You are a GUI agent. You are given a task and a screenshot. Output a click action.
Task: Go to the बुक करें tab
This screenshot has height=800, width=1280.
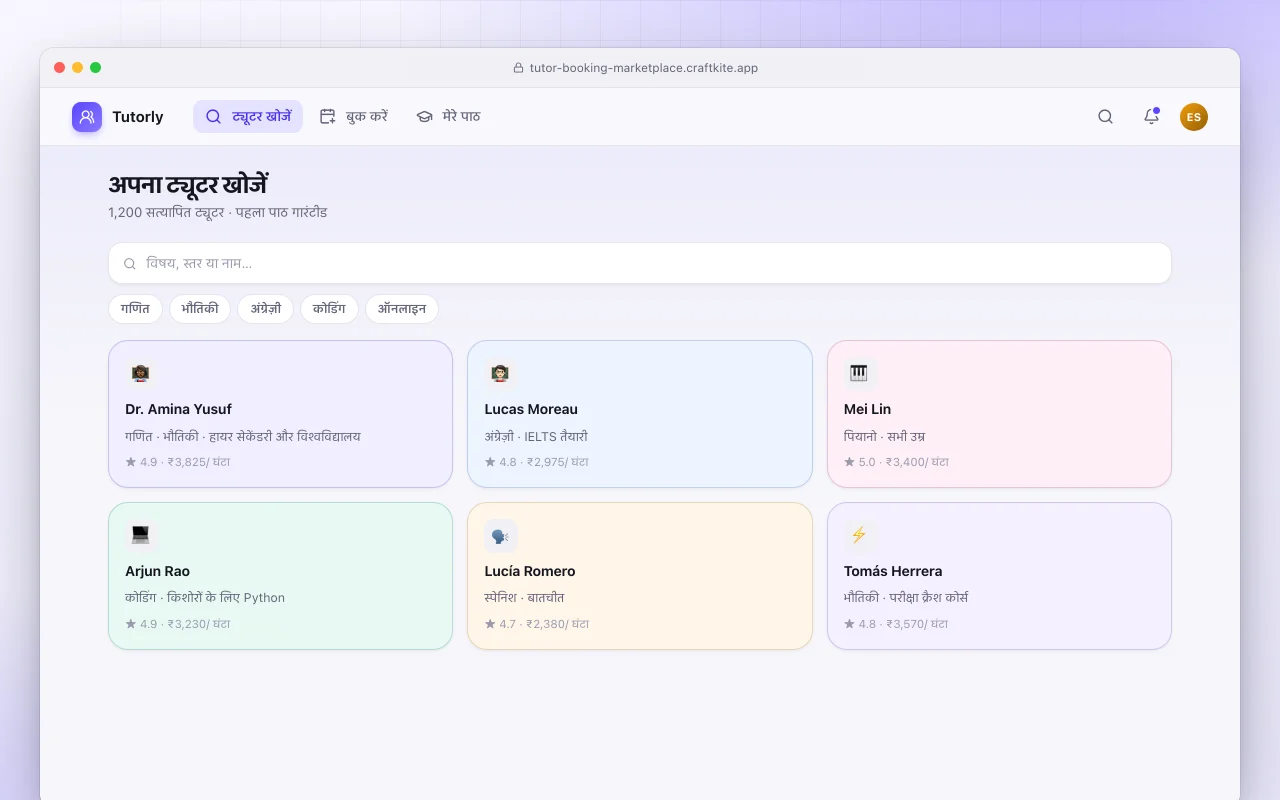click(353, 117)
